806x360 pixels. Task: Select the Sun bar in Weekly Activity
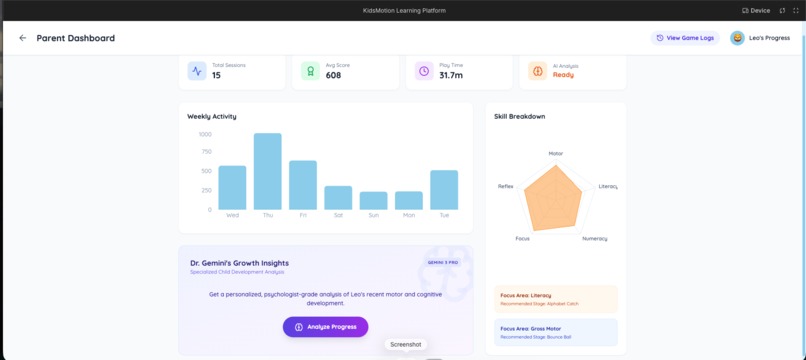tap(374, 201)
